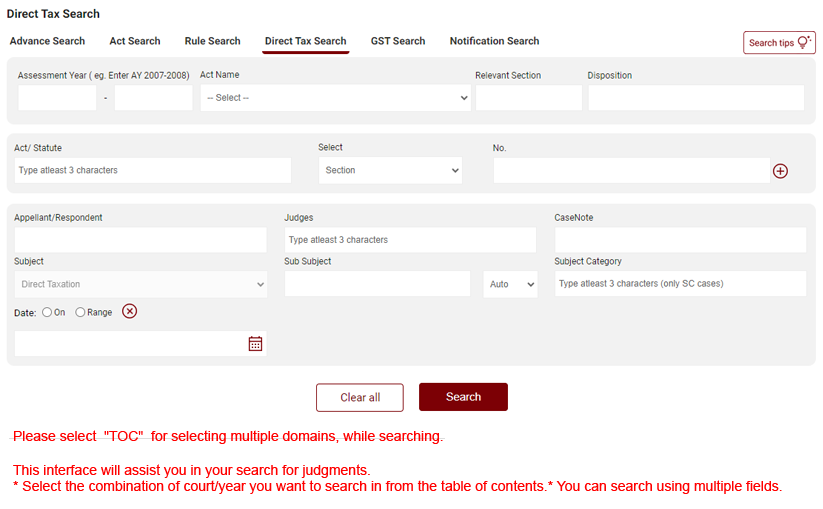Click the Clear all button
Screen dimensions: 823x509
(360, 397)
